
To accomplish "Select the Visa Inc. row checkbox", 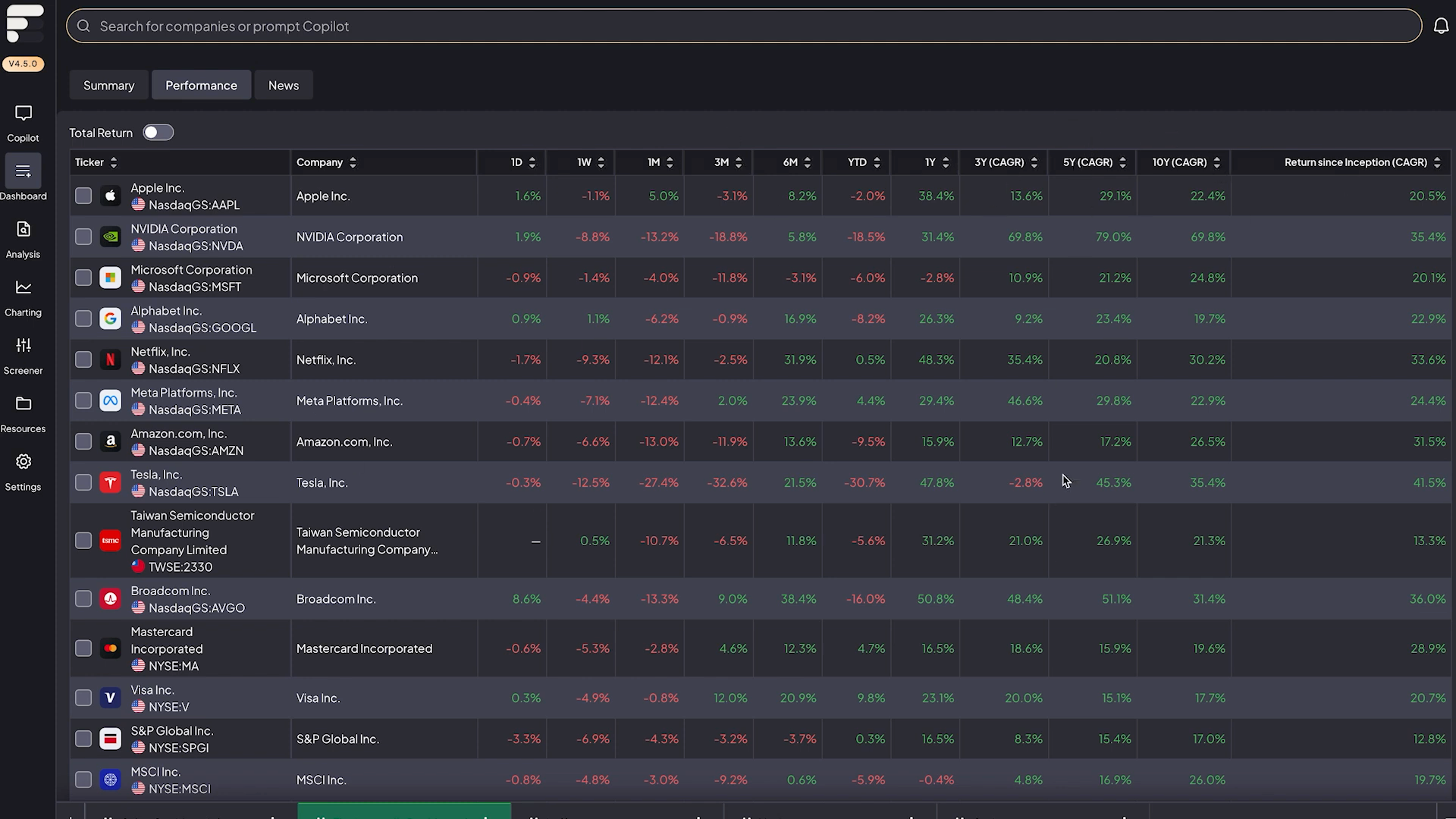I will pos(83,698).
